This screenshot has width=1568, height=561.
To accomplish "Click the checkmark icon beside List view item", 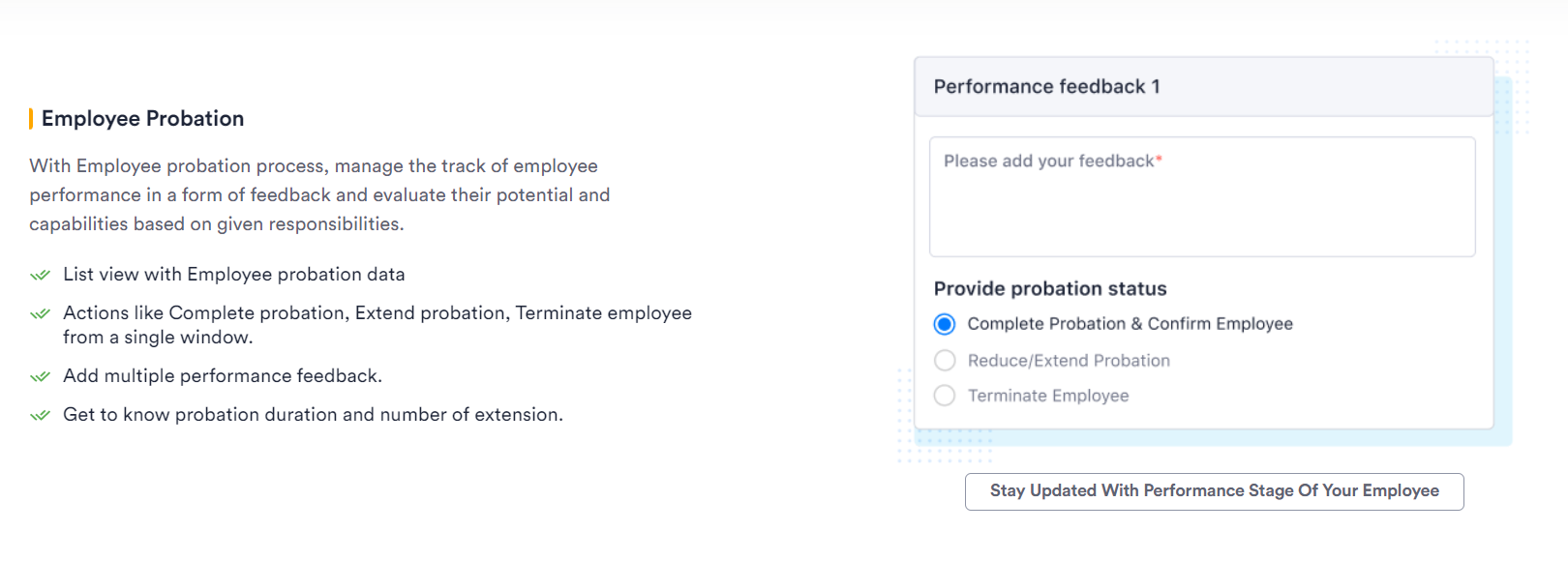I will (x=40, y=275).
